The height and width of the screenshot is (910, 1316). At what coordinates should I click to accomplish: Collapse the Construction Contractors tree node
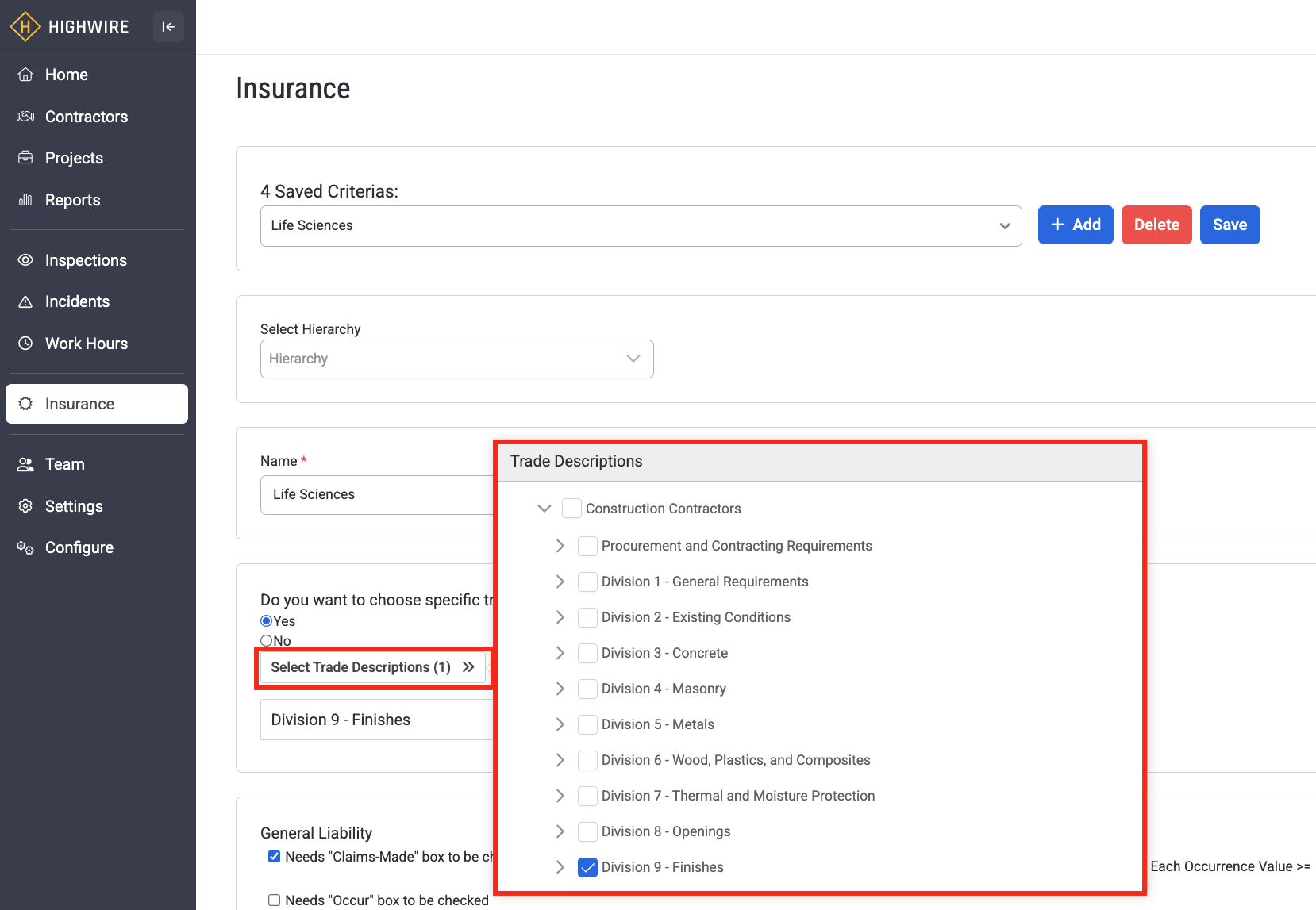pyautogui.click(x=544, y=509)
